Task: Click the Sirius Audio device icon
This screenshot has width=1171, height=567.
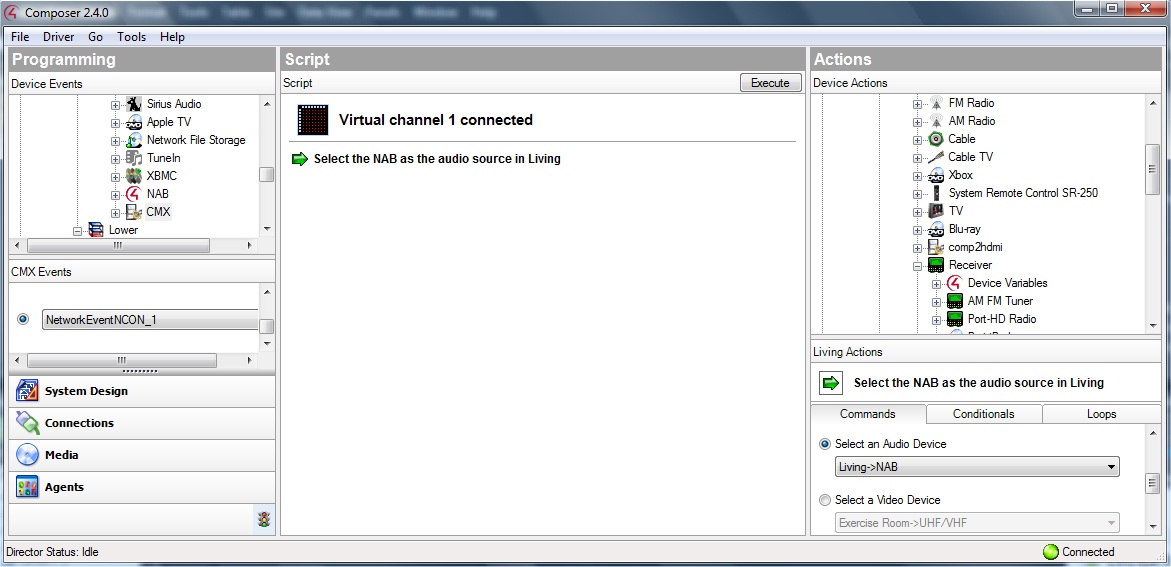Action: click(134, 104)
